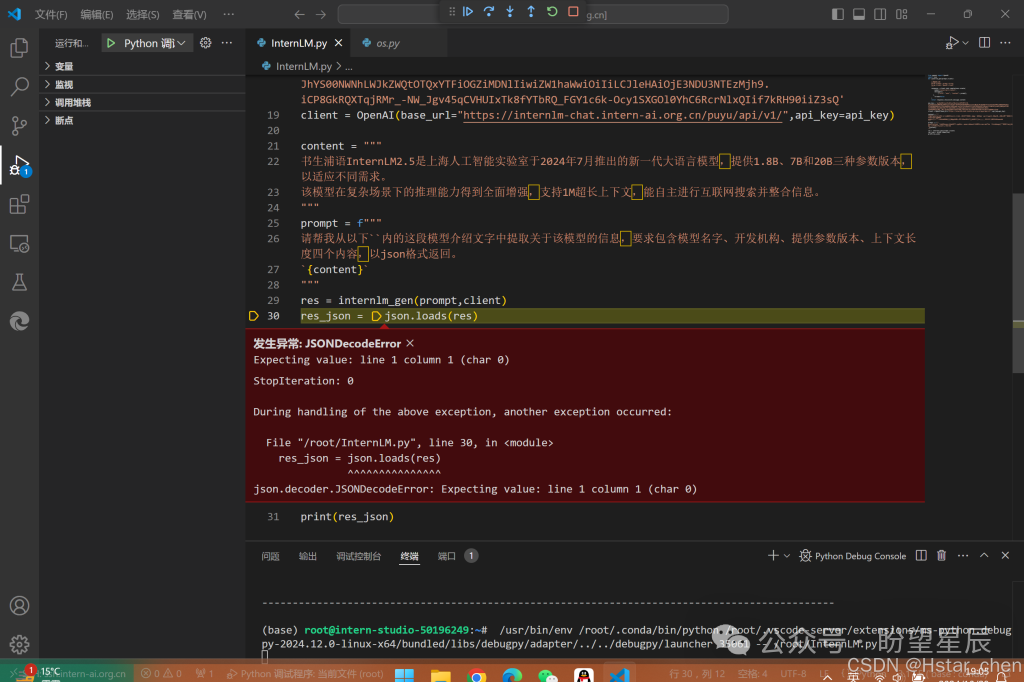The height and width of the screenshot is (682, 1024).
Task: Open the 编辑(E) menu
Action: (97, 14)
